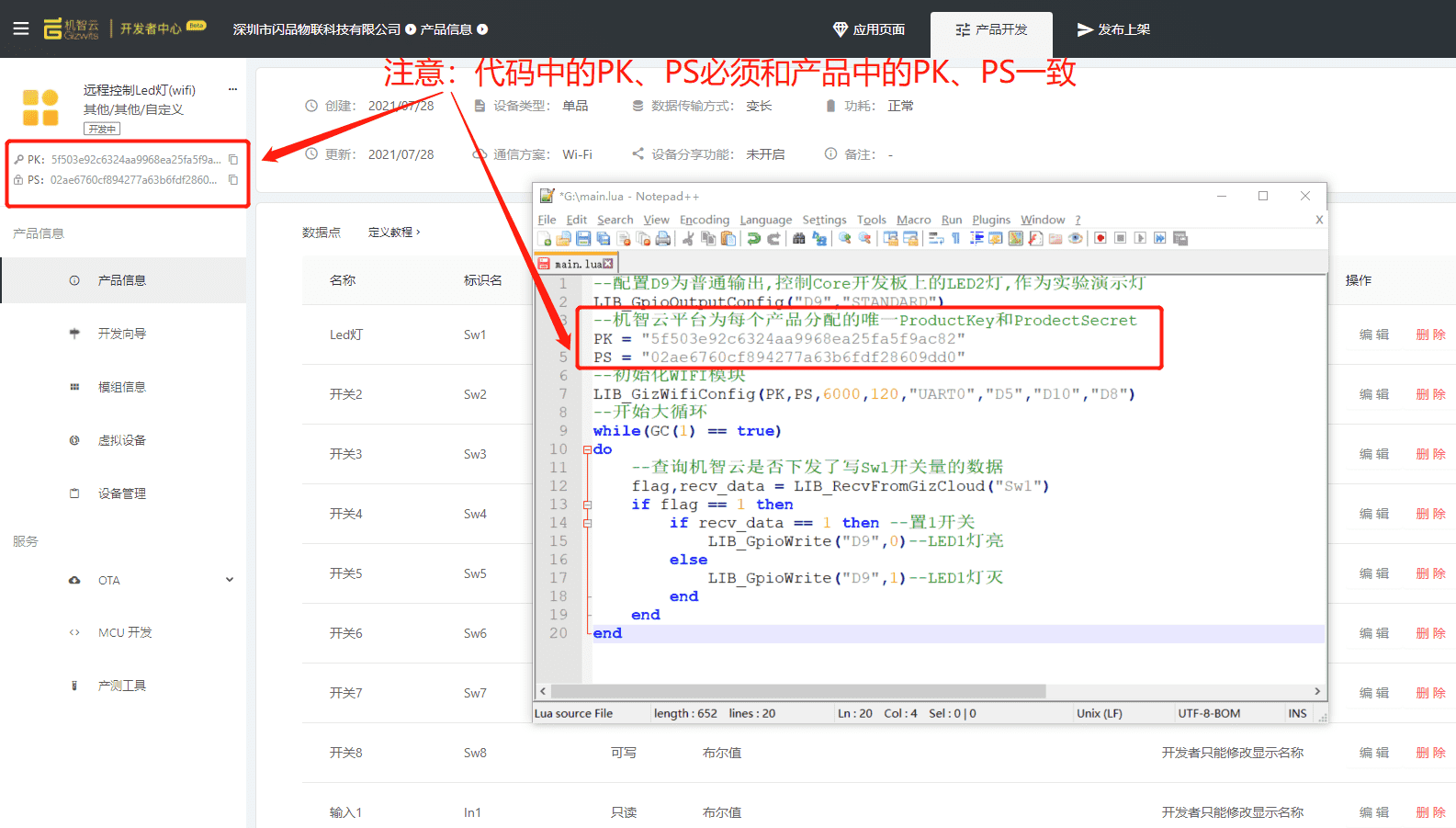
Task: Click New file icon in Notepad++ toolbar
Action: pos(544,238)
